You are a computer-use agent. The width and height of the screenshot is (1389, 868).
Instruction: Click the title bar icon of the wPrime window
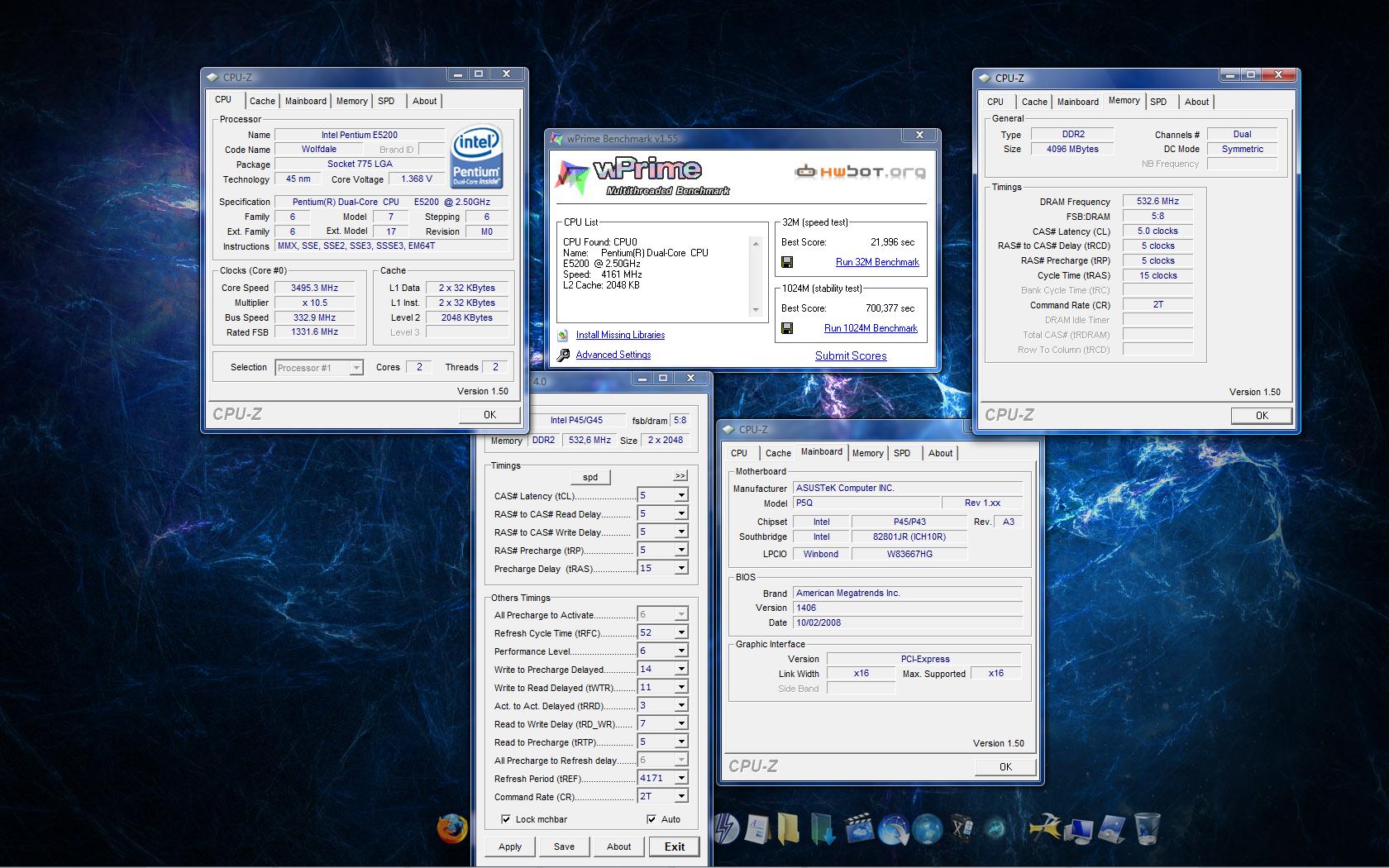click(x=557, y=139)
